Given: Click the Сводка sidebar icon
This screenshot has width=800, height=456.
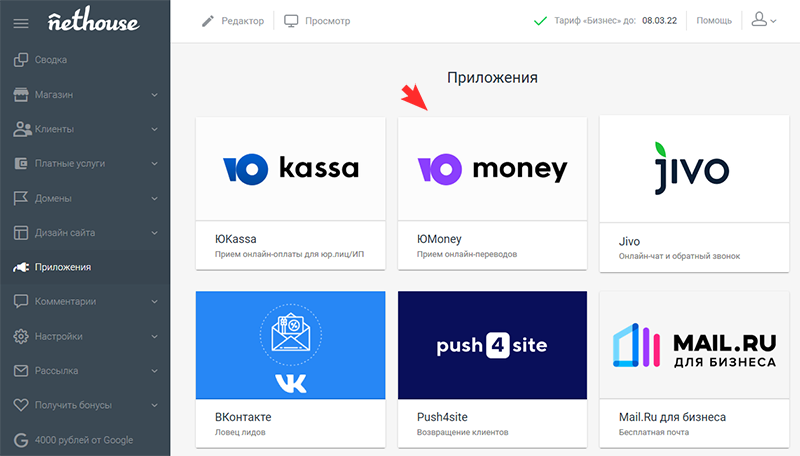Looking at the screenshot, I should pos(21,60).
